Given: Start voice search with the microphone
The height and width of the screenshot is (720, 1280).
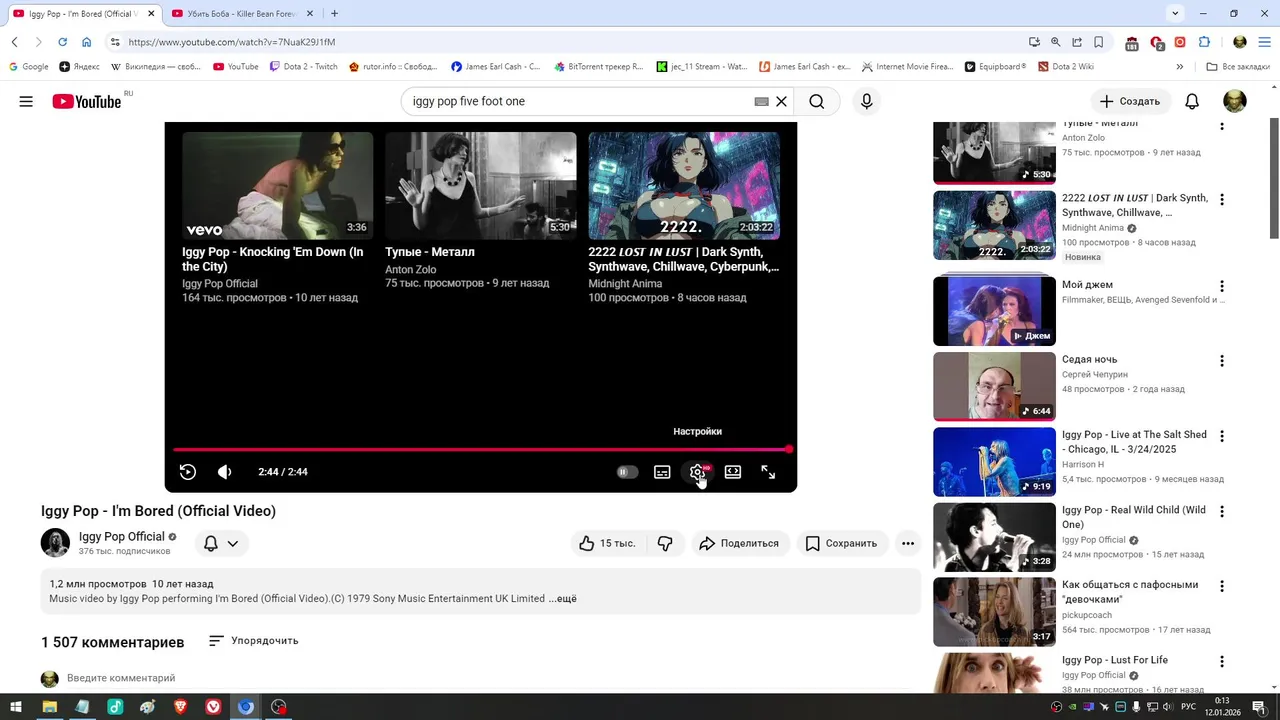Looking at the screenshot, I should (867, 101).
